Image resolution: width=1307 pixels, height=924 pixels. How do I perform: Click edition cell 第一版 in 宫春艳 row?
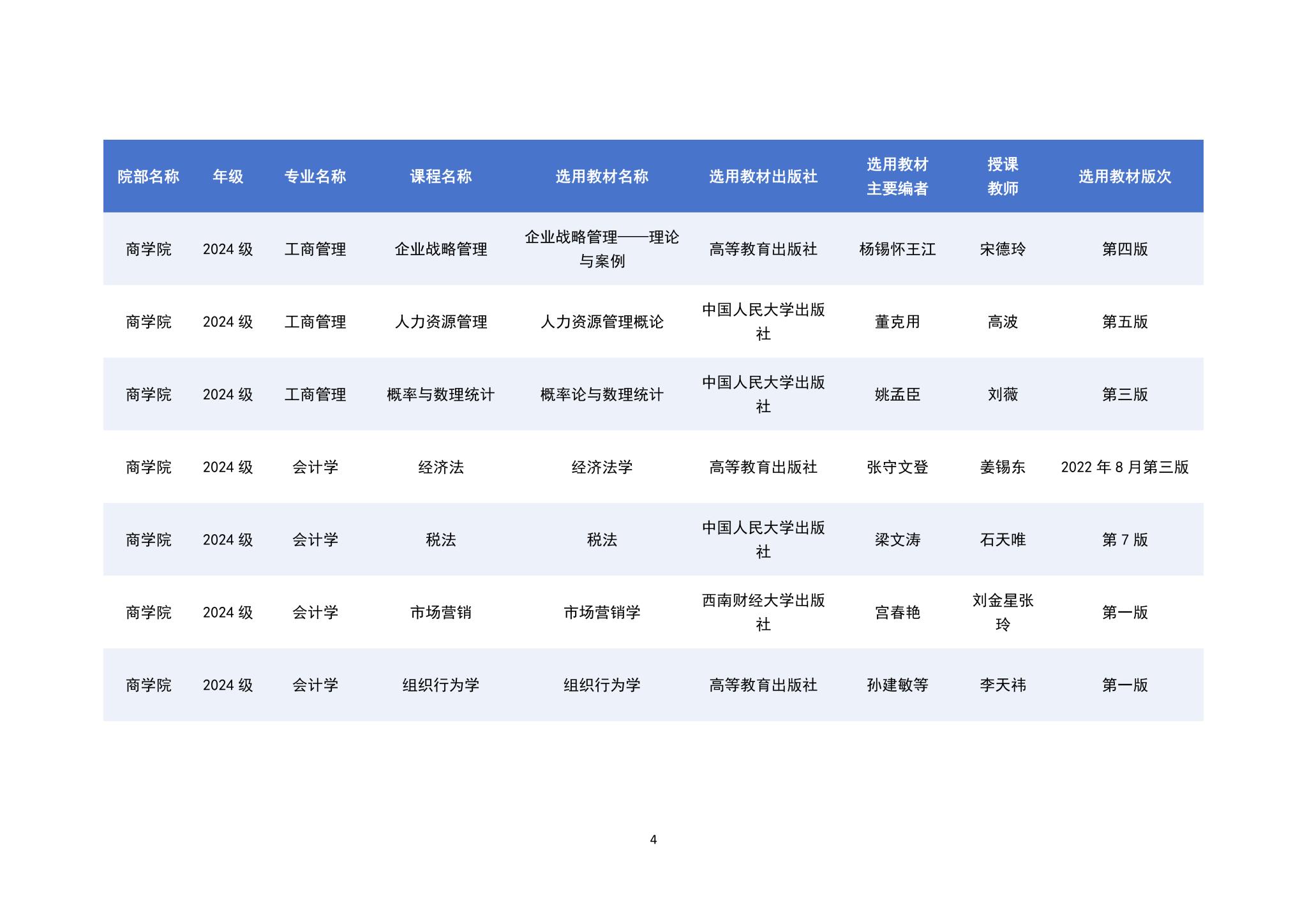(1125, 613)
